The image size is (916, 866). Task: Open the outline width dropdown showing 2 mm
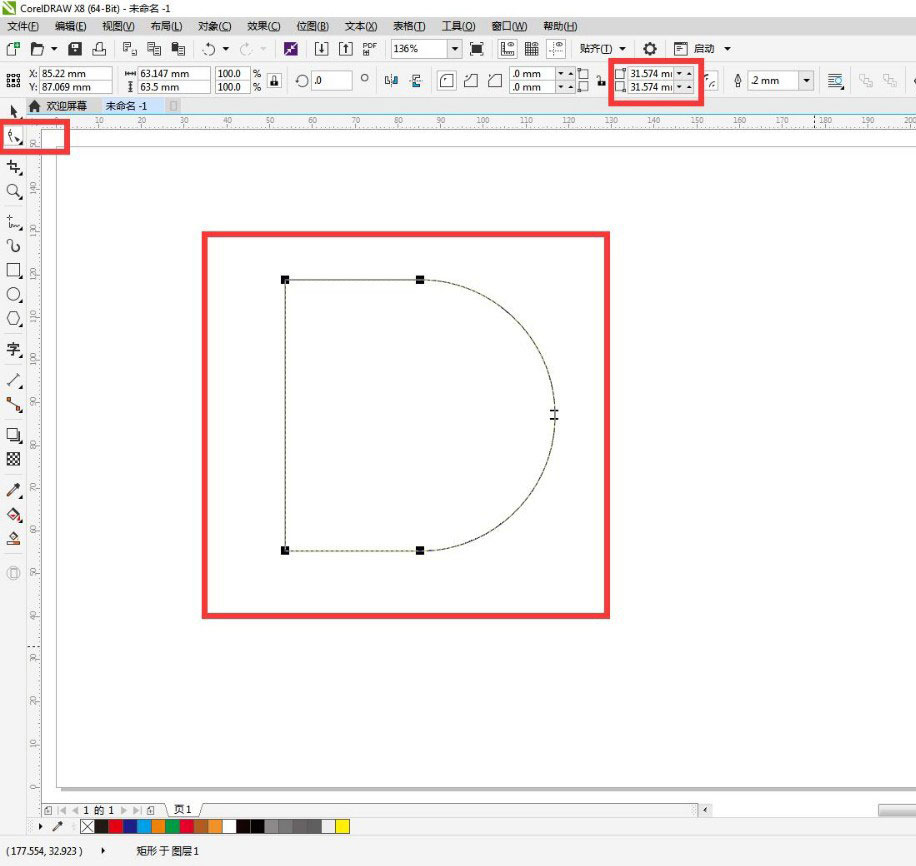806,80
